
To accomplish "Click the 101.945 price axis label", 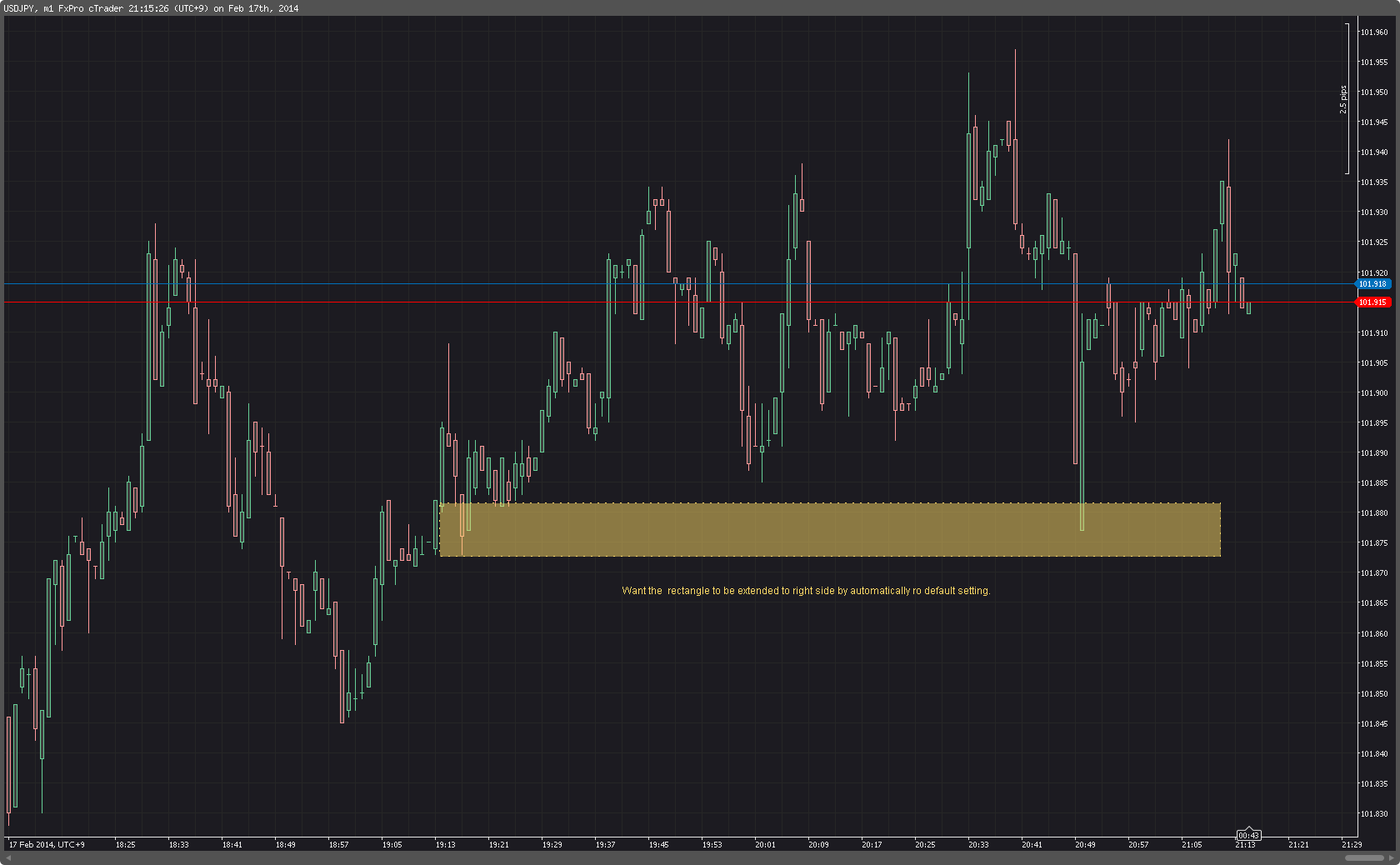I will pos(1374,122).
